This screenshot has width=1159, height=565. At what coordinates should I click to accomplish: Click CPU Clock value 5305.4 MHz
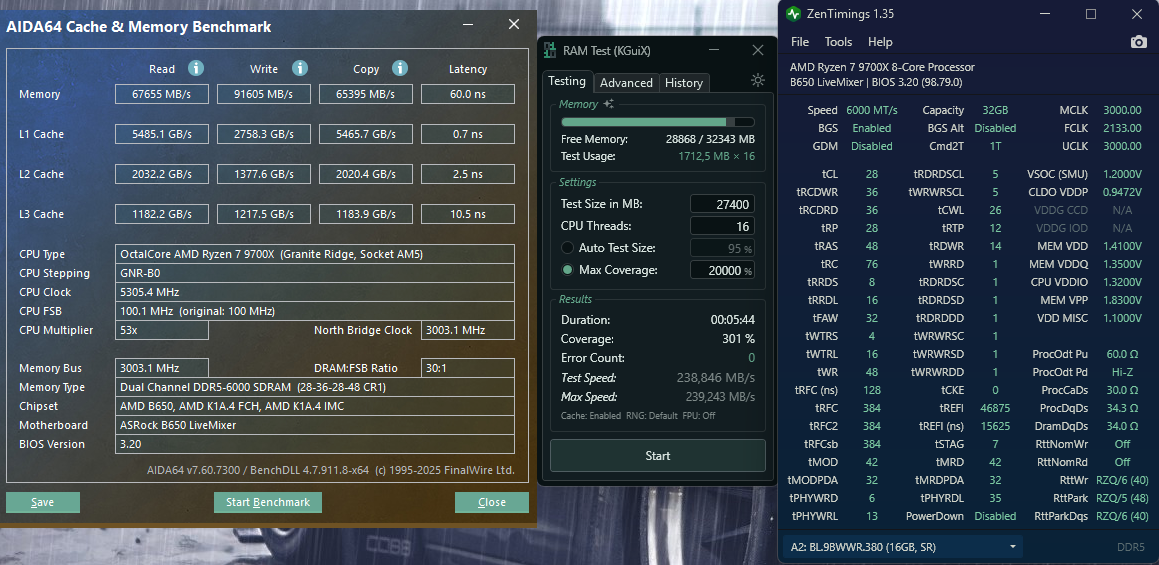[315, 292]
